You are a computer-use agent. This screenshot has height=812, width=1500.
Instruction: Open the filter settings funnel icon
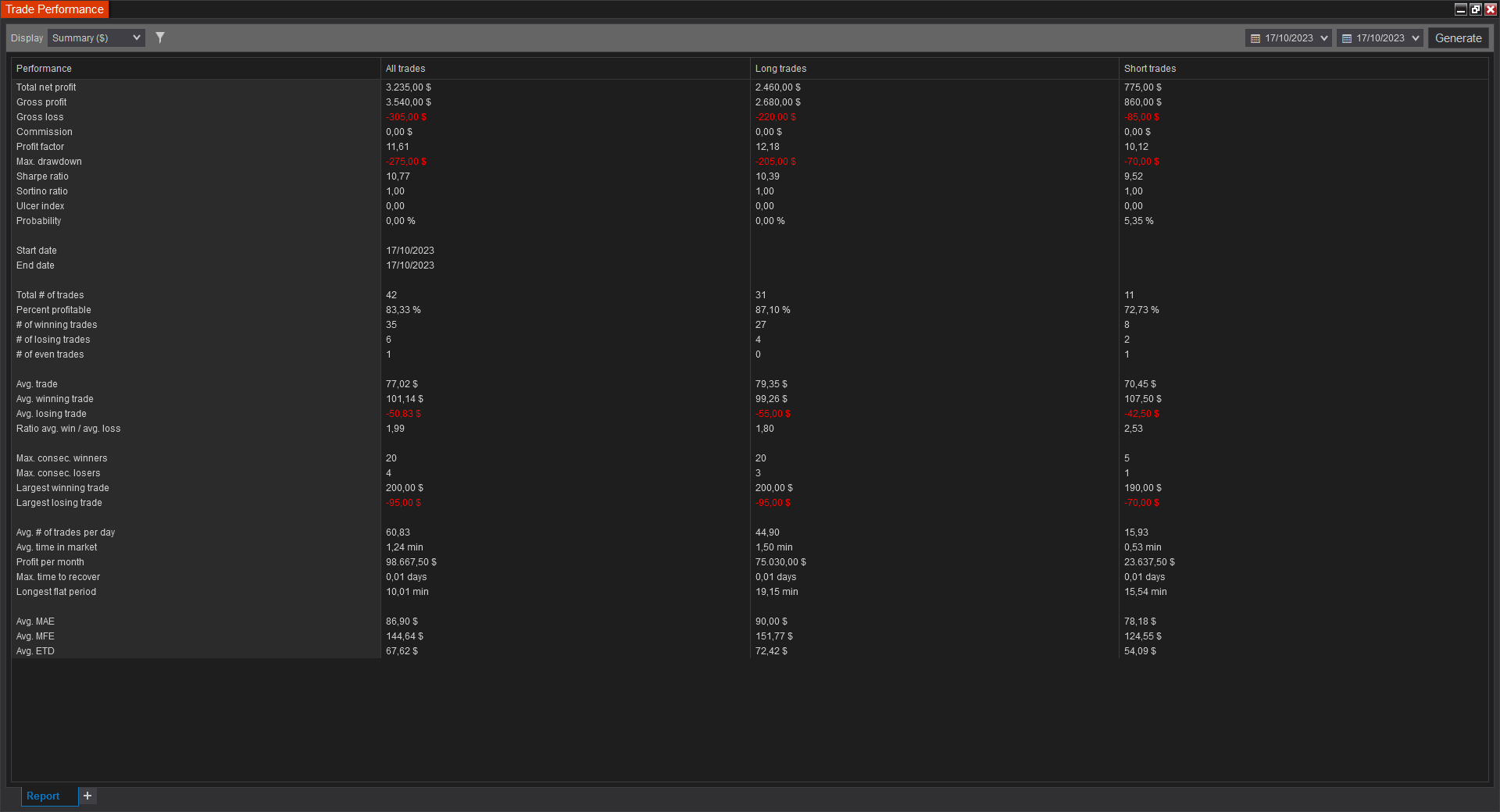click(160, 37)
